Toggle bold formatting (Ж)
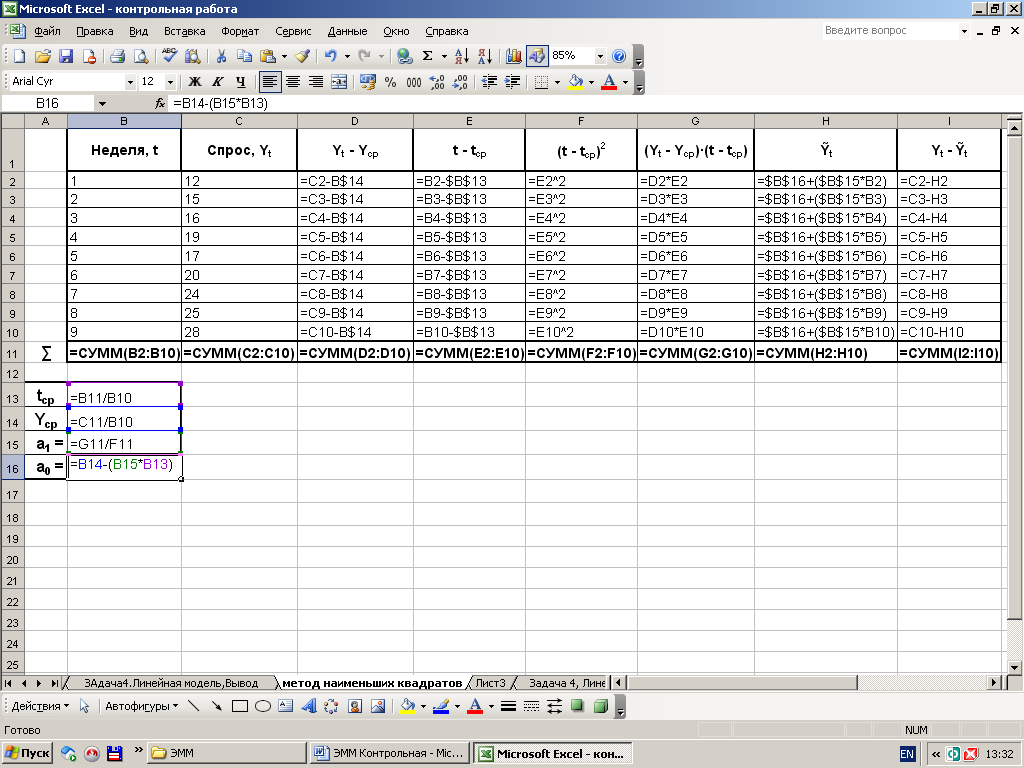The width and height of the screenshot is (1024, 768). (195, 82)
